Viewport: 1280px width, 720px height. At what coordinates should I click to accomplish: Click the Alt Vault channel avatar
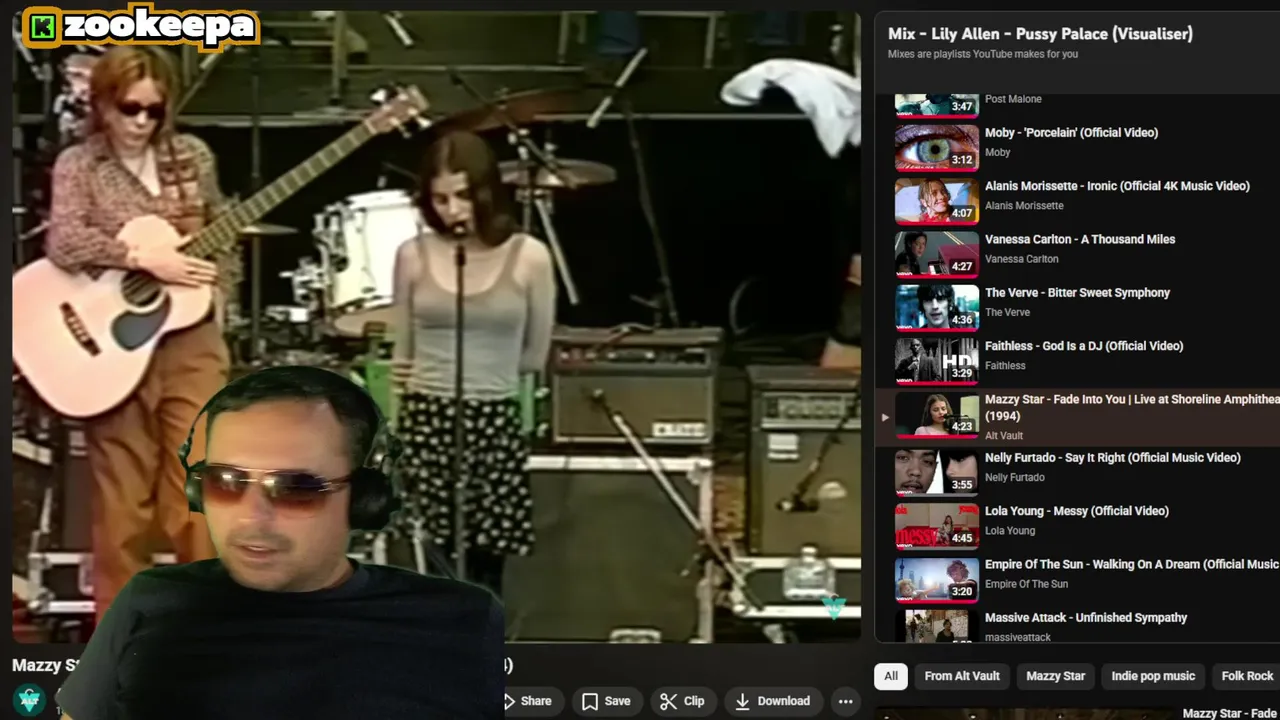click(x=30, y=700)
